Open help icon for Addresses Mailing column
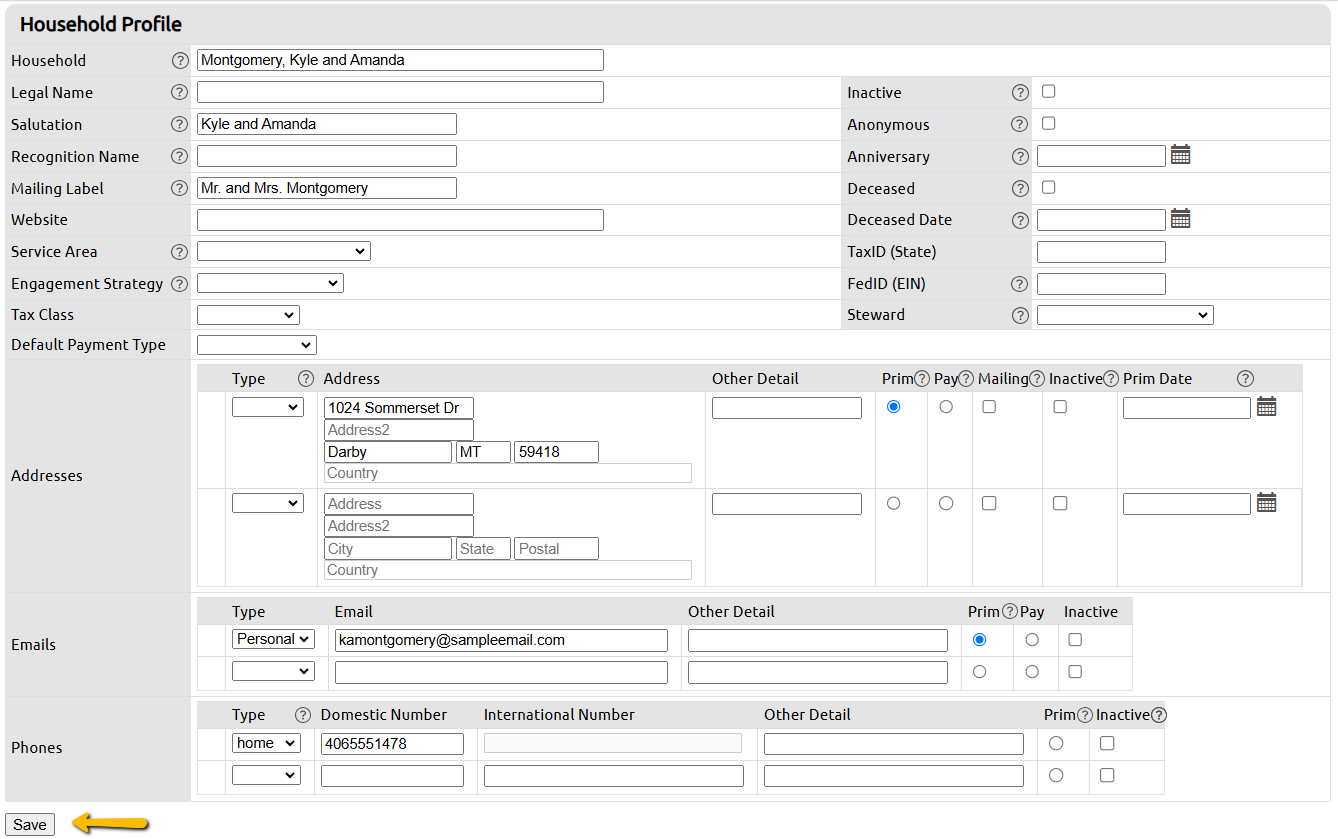1338x839 pixels. (x=1037, y=378)
